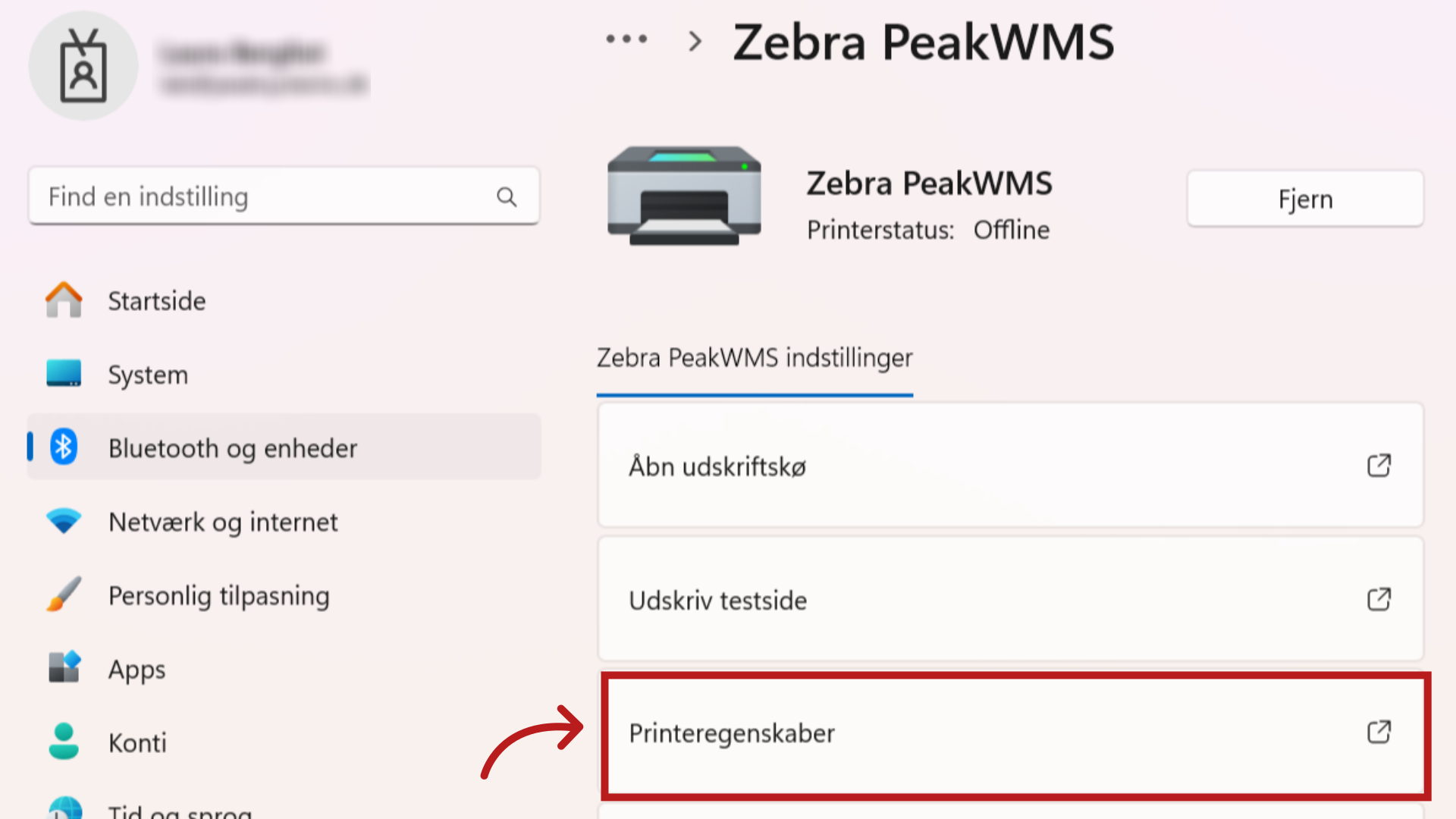Click the search magnifier icon

pyautogui.click(x=507, y=197)
